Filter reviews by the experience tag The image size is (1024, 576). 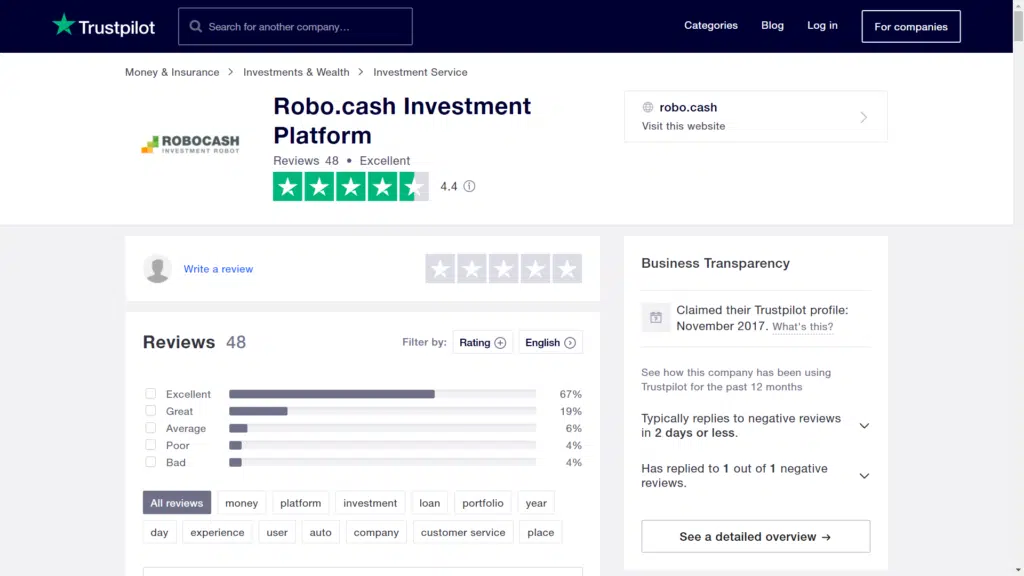point(217,532)
